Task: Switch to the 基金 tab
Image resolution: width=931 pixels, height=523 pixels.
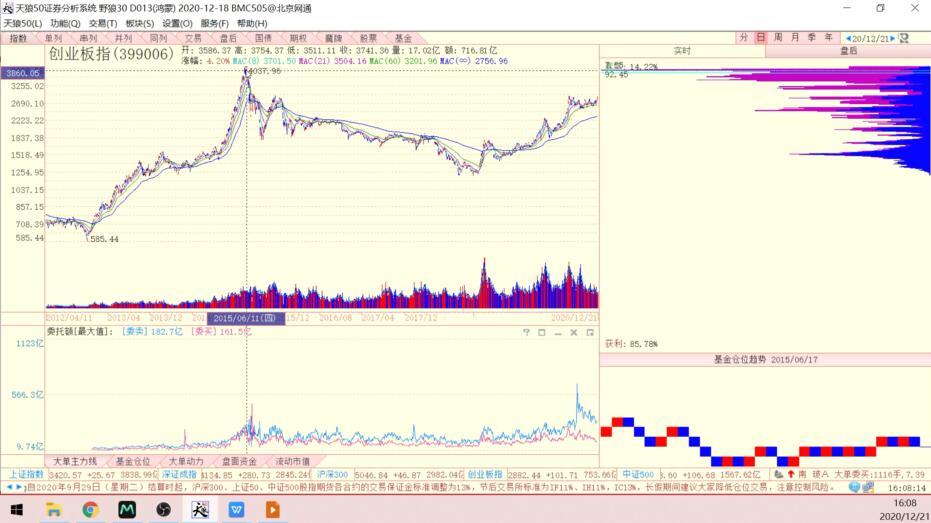Action: [x=403, y=38]
